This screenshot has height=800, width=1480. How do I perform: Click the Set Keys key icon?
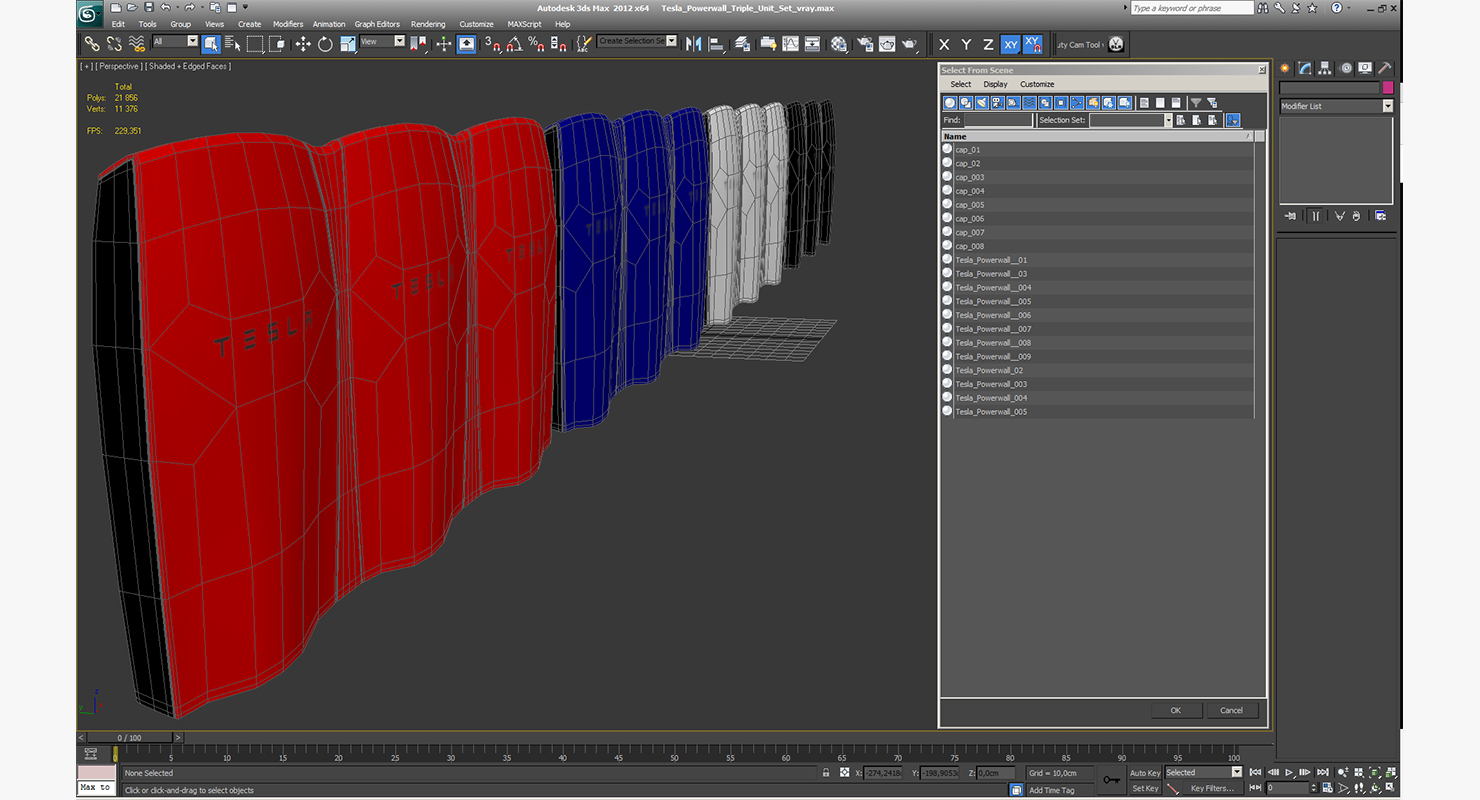point(1112,780)
